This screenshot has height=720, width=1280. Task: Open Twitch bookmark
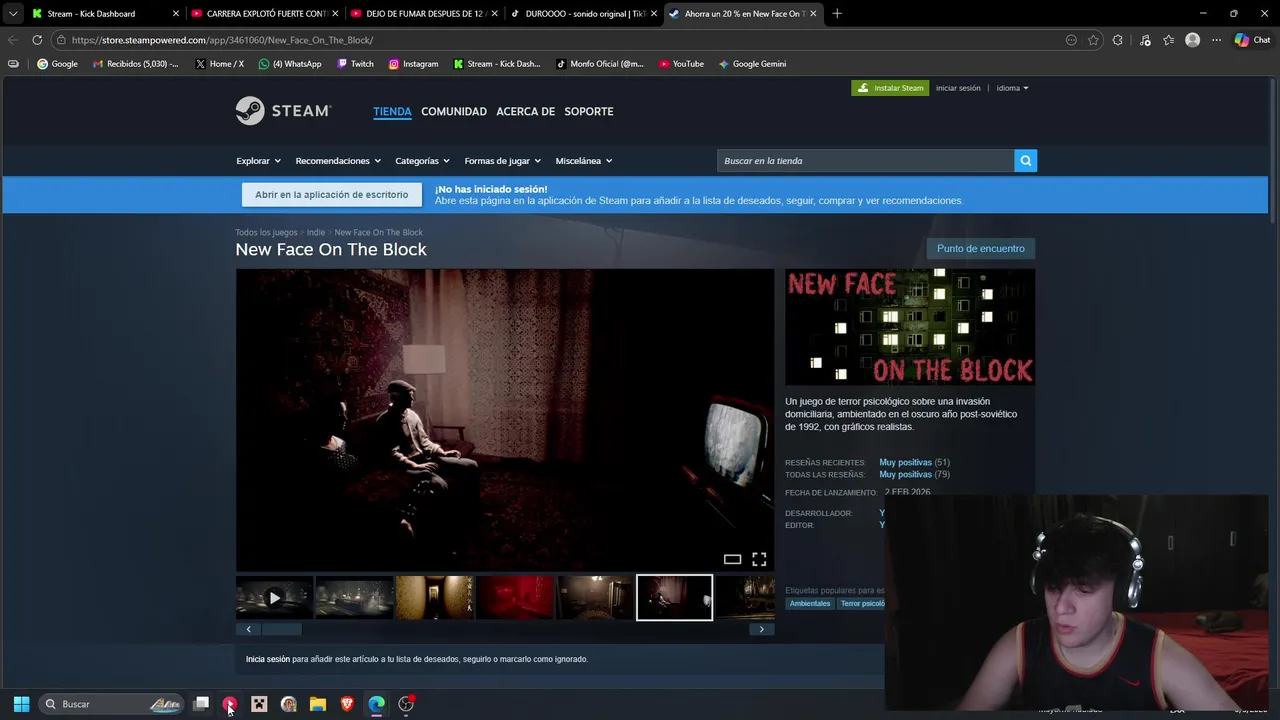tap(355, 64)
